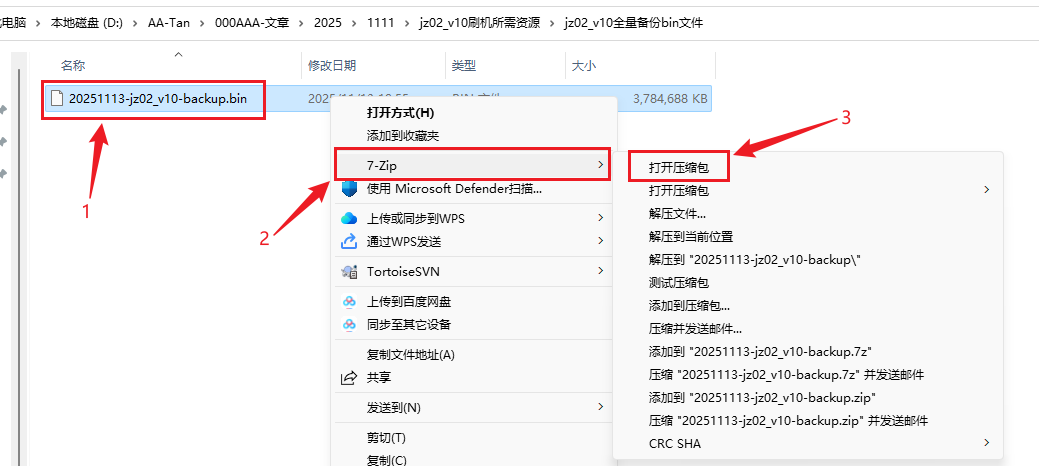Image resolution: width=1039 pixels, height=466 pixels.
Task: Click the share icon beside 共享
Action: pos(349,378)
